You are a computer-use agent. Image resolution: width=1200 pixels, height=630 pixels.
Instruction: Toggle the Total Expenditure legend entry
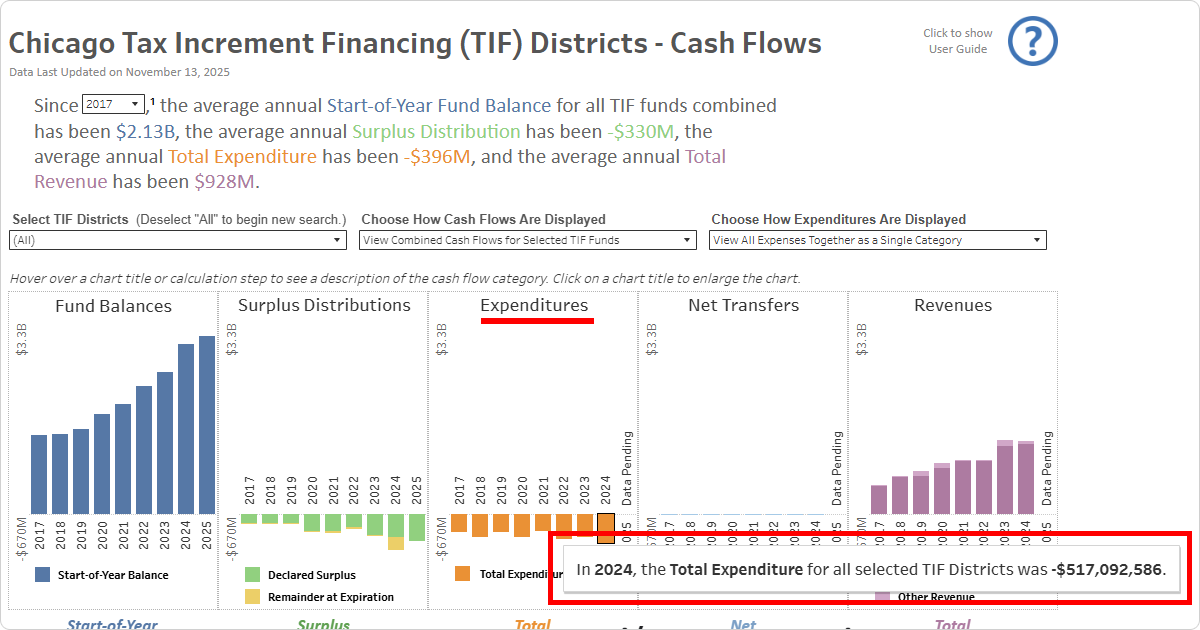461,575
